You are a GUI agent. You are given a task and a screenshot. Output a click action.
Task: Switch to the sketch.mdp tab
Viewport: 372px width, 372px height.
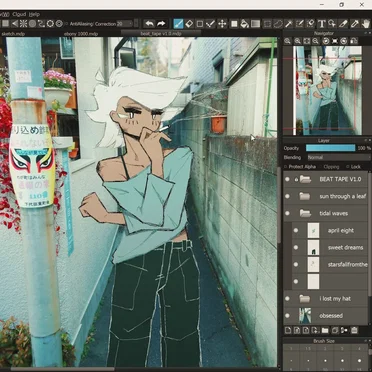click(x=13, y=34)
